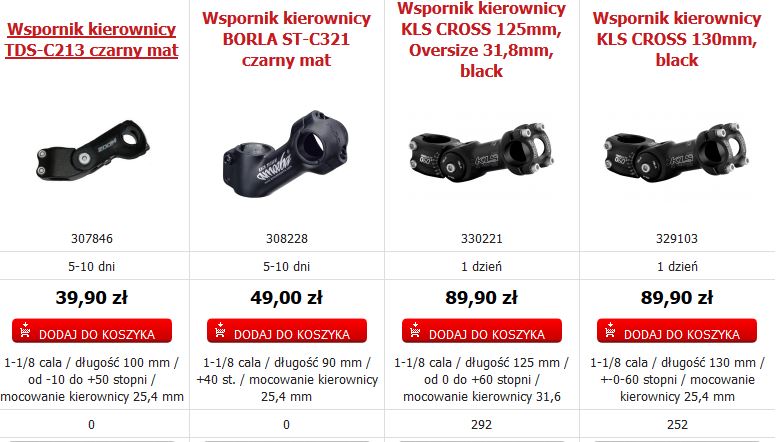Open Wspornik kierownicy TDS-C213 czarny mat link
The width and height of the screenshot is (776, 442).
[x=92, y=40]
